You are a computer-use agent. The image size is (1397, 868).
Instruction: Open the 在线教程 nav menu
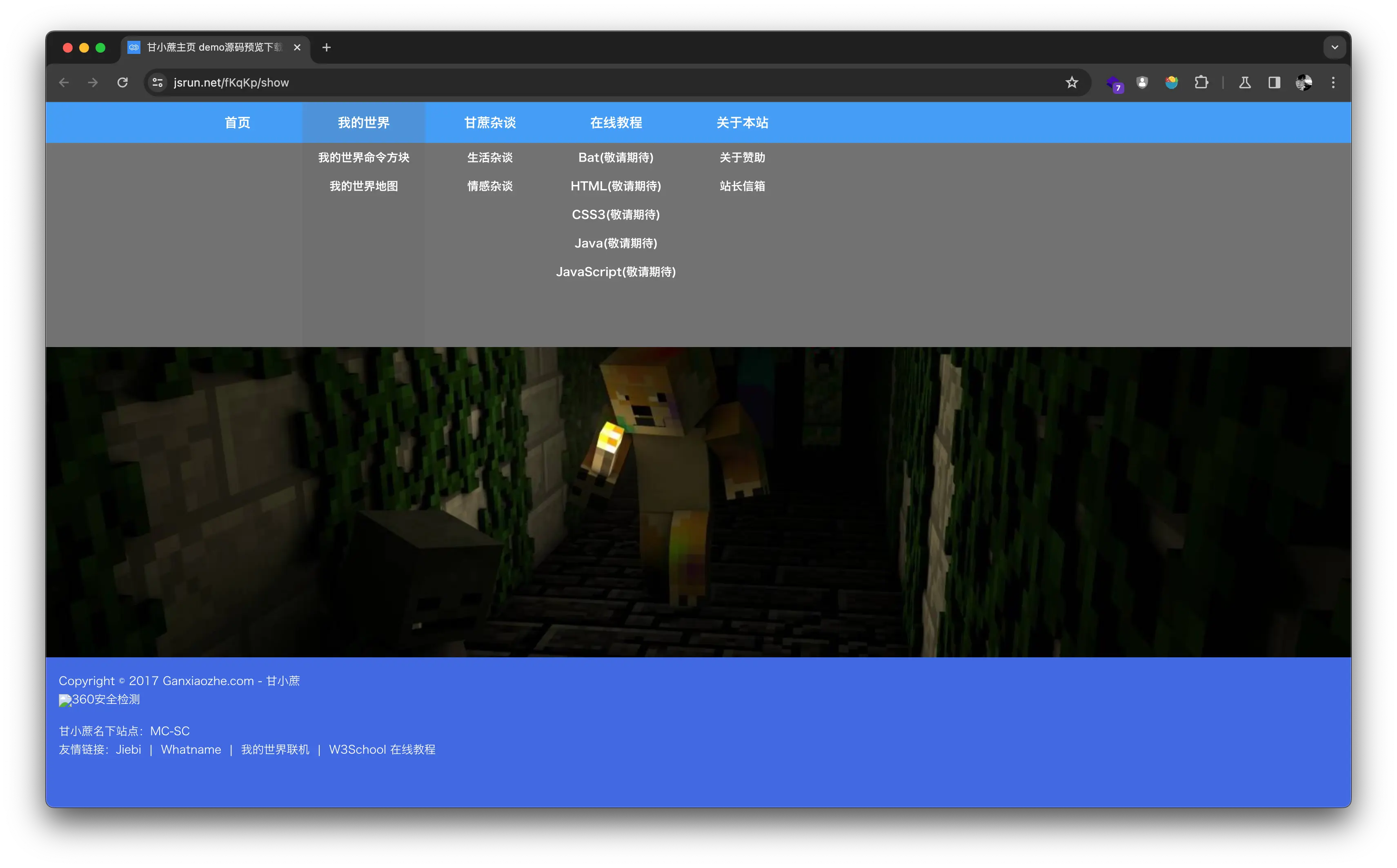616,123
